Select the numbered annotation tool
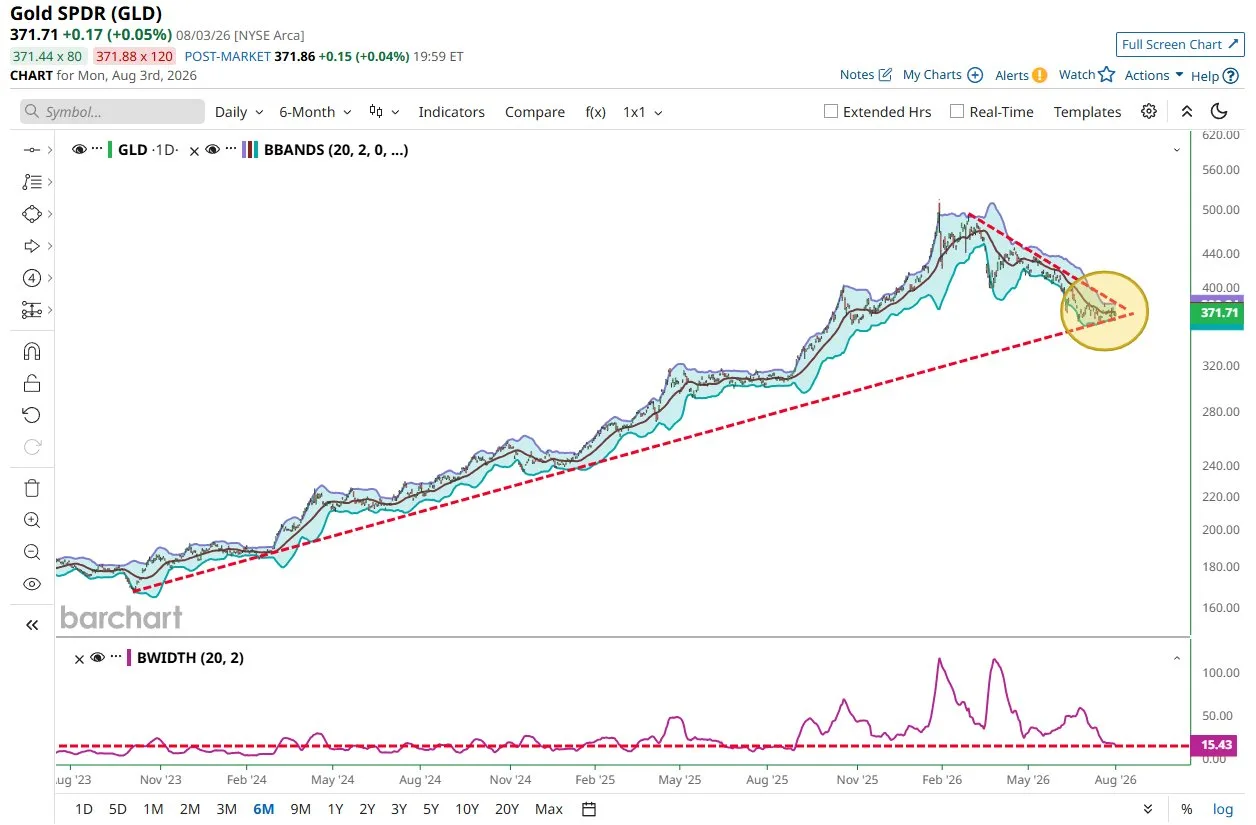Image resolution: width=1256 pixels, height=825 pixels. click(31, 278)
